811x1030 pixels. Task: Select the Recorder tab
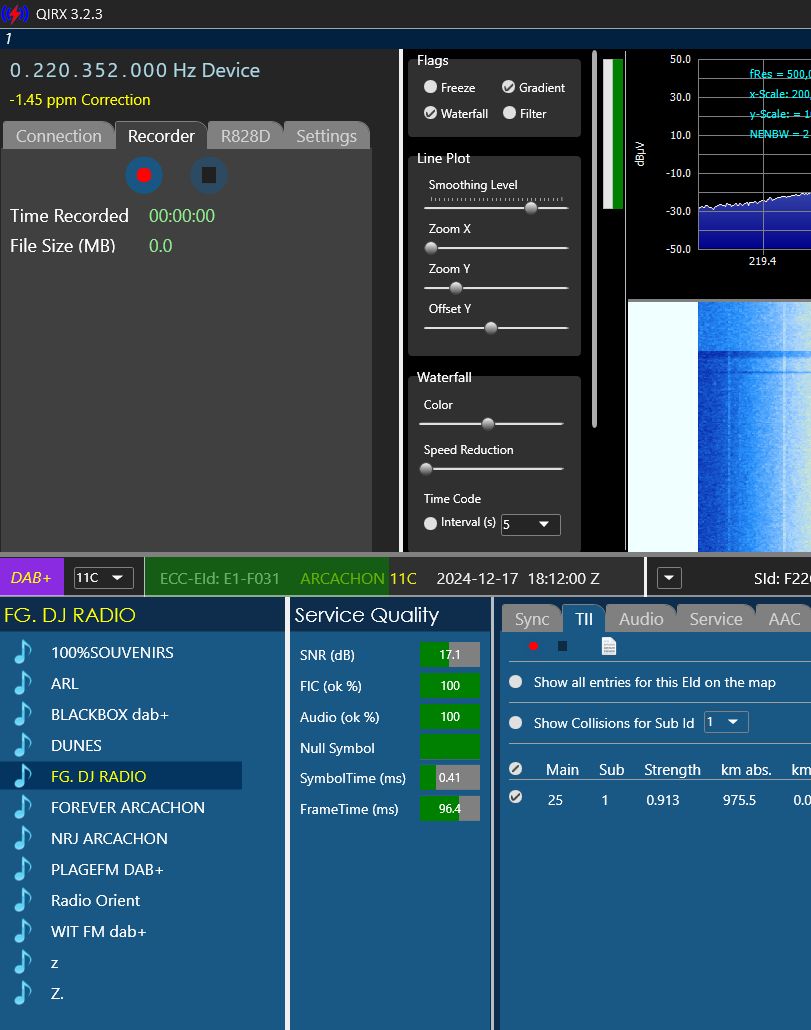click(x=161, y=136)
